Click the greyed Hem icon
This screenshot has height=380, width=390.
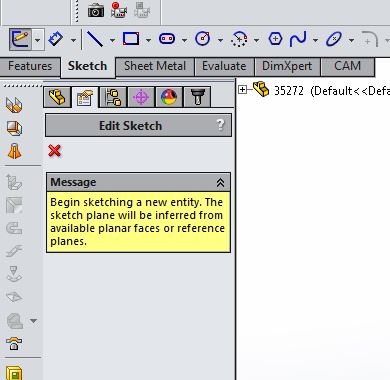(x=14, y=228)
